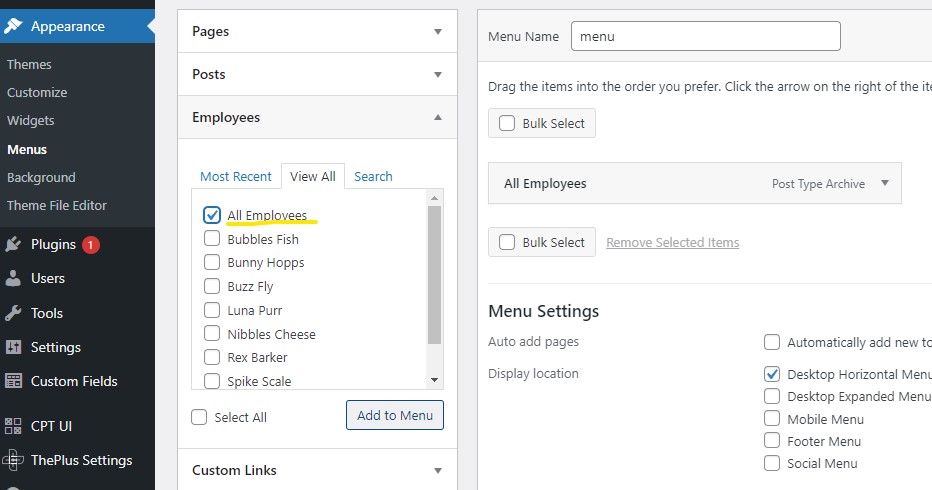Click the Users person icon
932x490 pixels.
(x=13, y=278)
